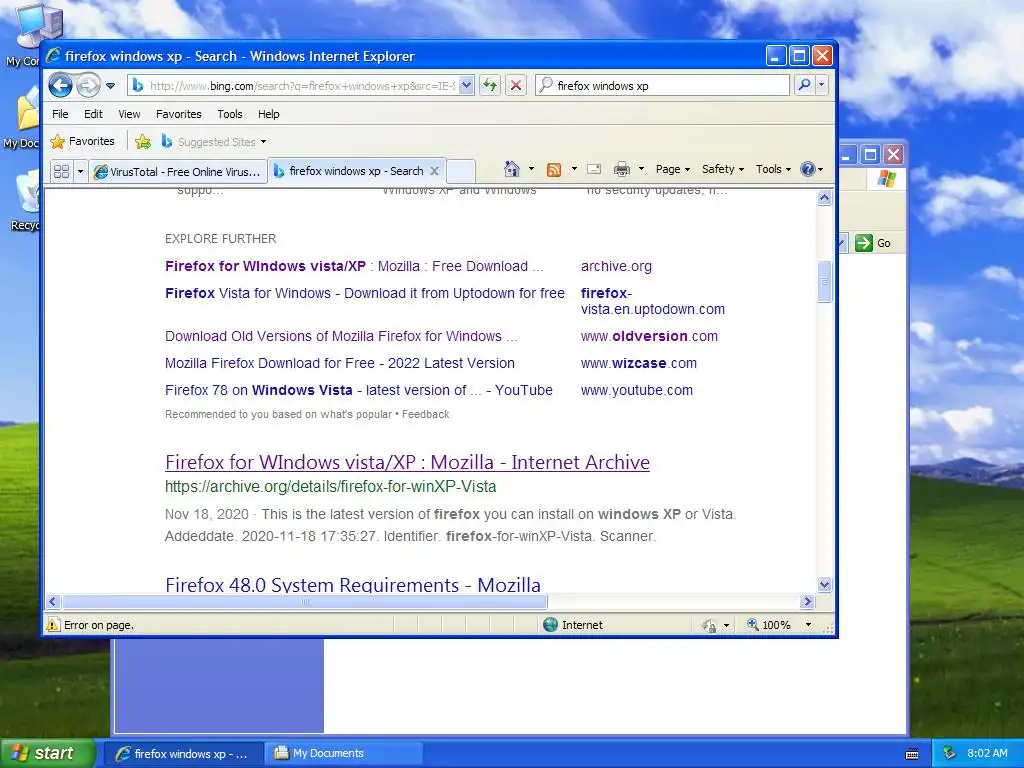Click the archive.org domain link
The image size is (1024, 768).
coord(616,266)
